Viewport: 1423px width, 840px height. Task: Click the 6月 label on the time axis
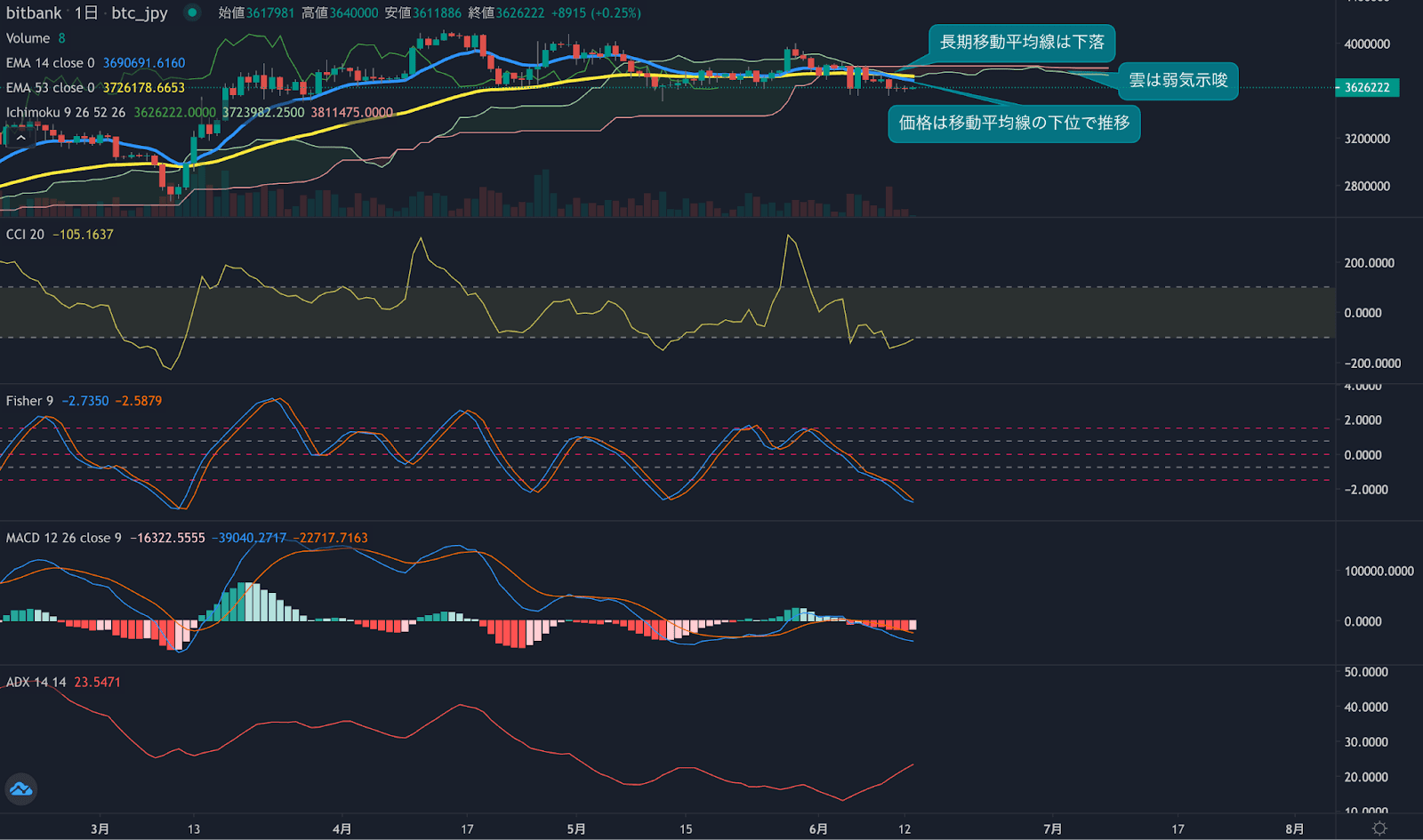(x=817, y=828)
